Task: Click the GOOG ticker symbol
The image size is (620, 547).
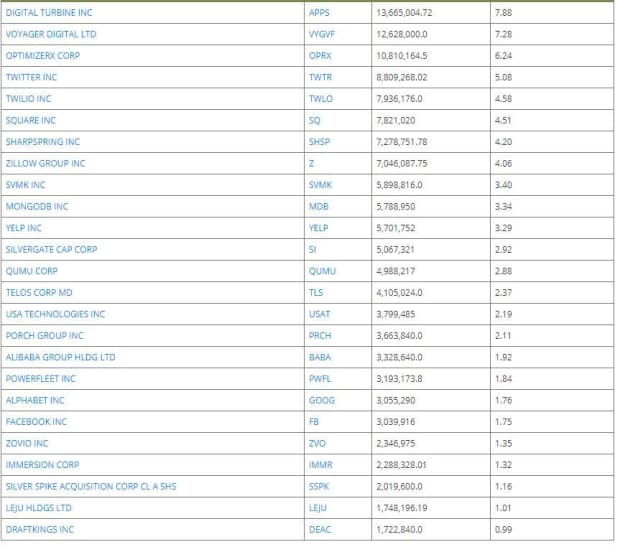Action: (x=322, y=401)
